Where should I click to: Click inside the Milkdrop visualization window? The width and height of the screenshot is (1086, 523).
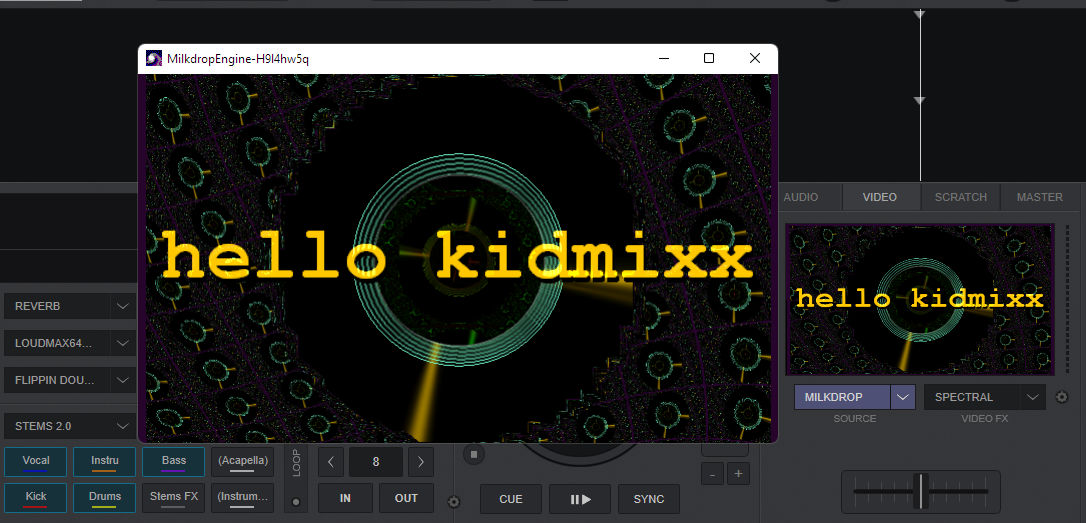tap(458, 258)
